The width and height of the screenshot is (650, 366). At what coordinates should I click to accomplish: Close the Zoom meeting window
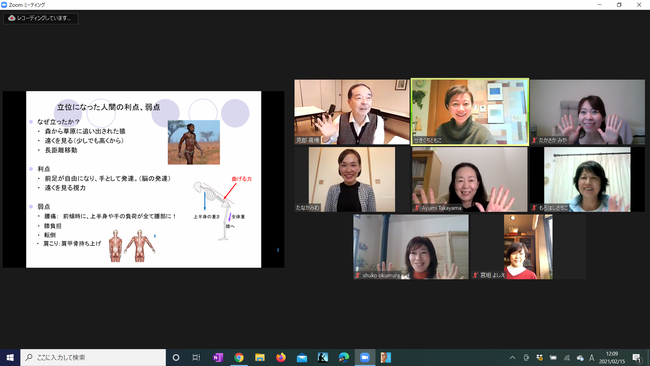tap(639, 5)
